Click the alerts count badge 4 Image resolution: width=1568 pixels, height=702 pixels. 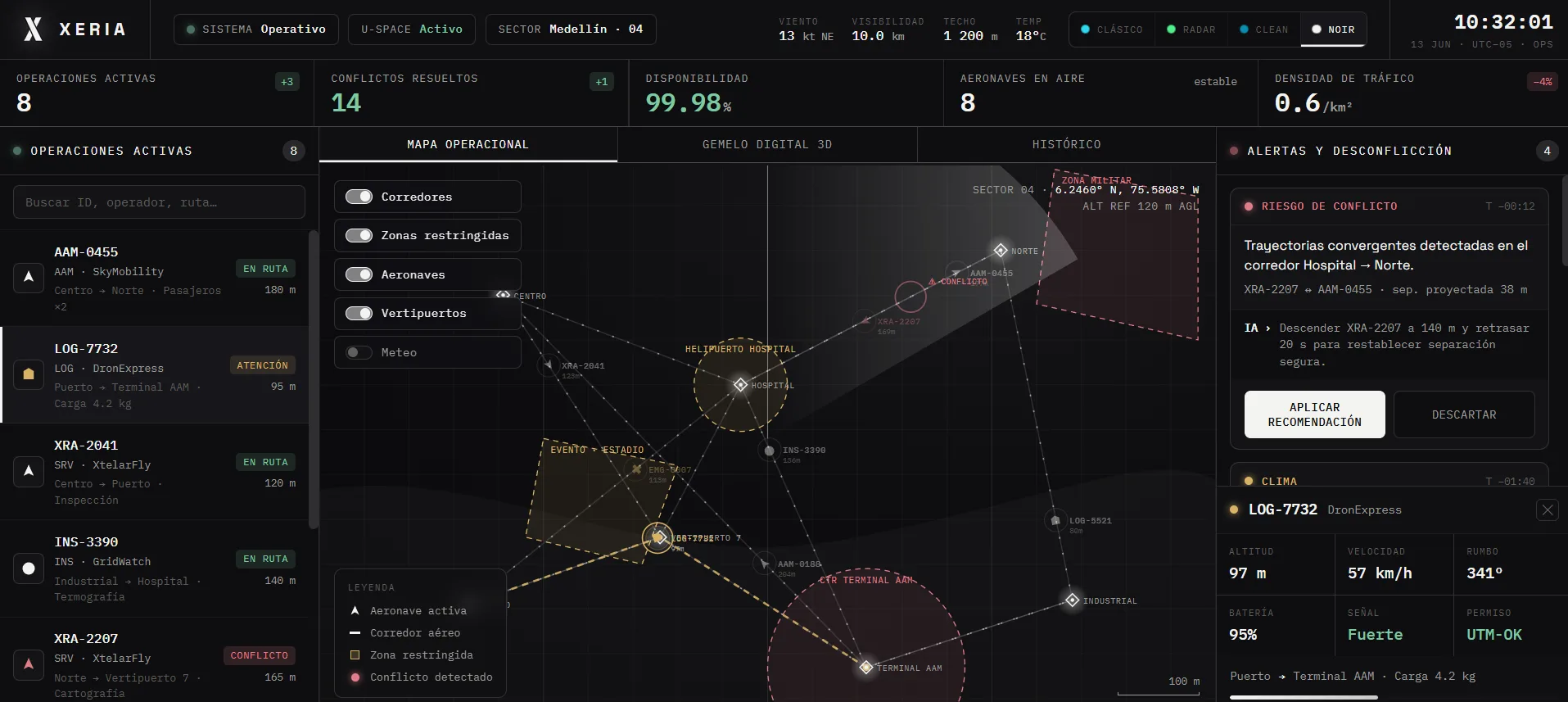click(1547, 151)
